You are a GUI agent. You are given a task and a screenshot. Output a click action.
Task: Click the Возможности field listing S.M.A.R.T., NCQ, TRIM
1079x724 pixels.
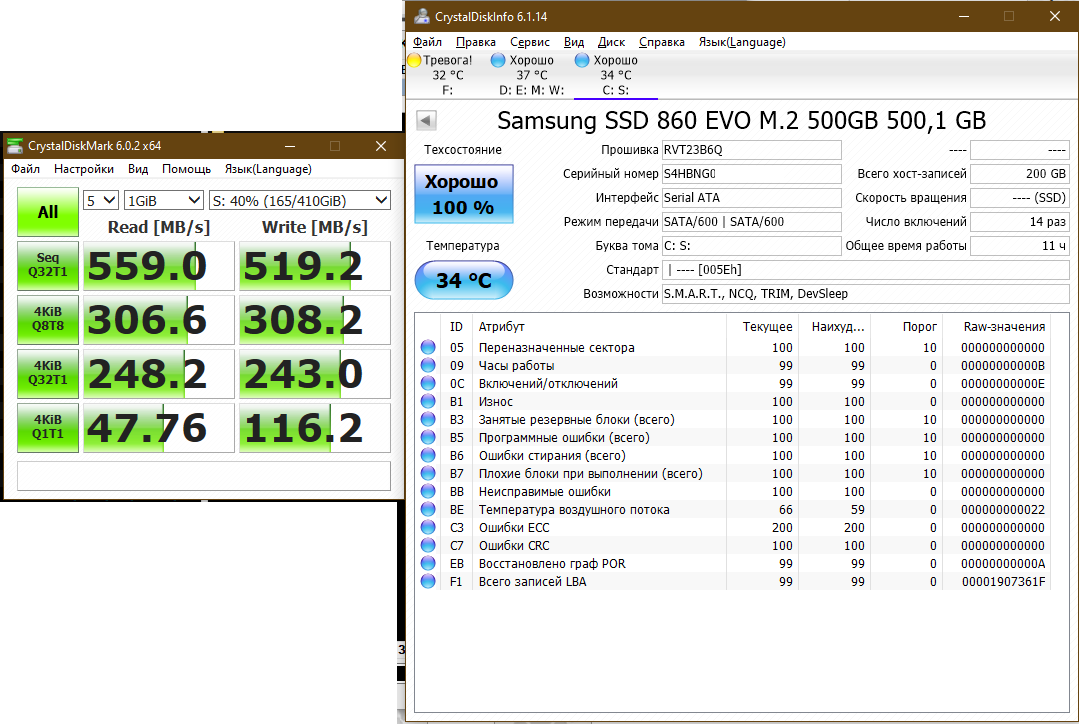coord(866,294)
